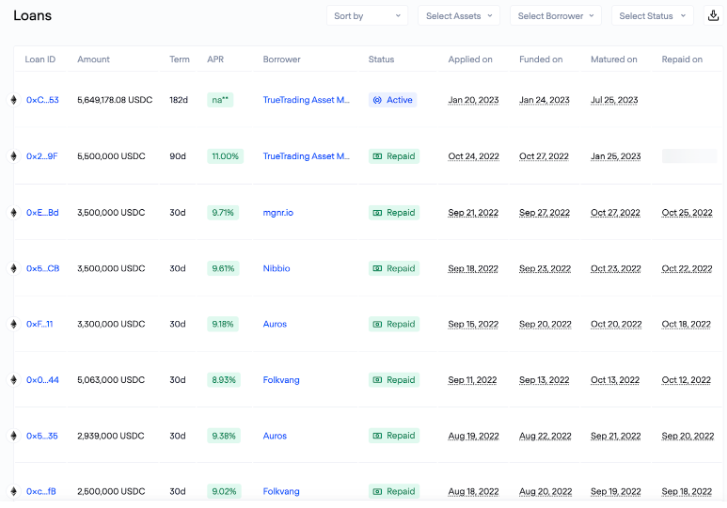Open loan ID 0x0...44
Screen dimensions: 727x508
(x=42, y=380)
